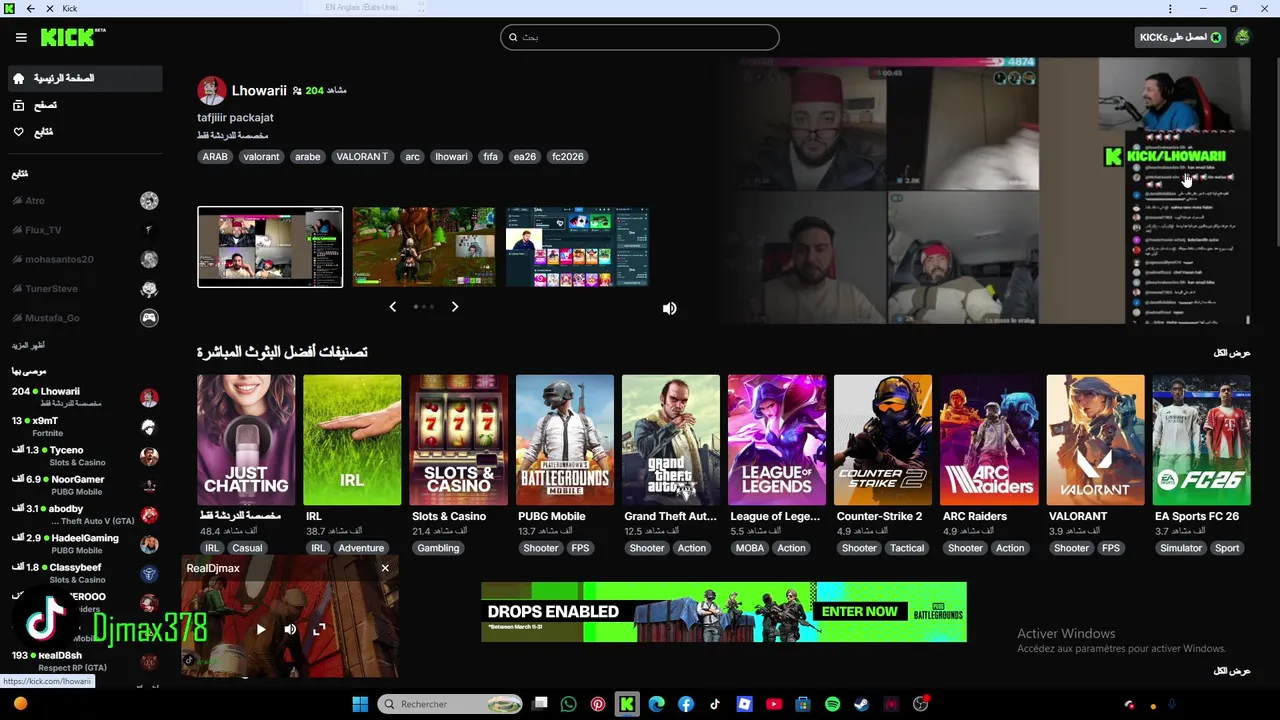1280x720 pixels.
Task: Select the ARAB tag
Action: [x=215, y=157]
